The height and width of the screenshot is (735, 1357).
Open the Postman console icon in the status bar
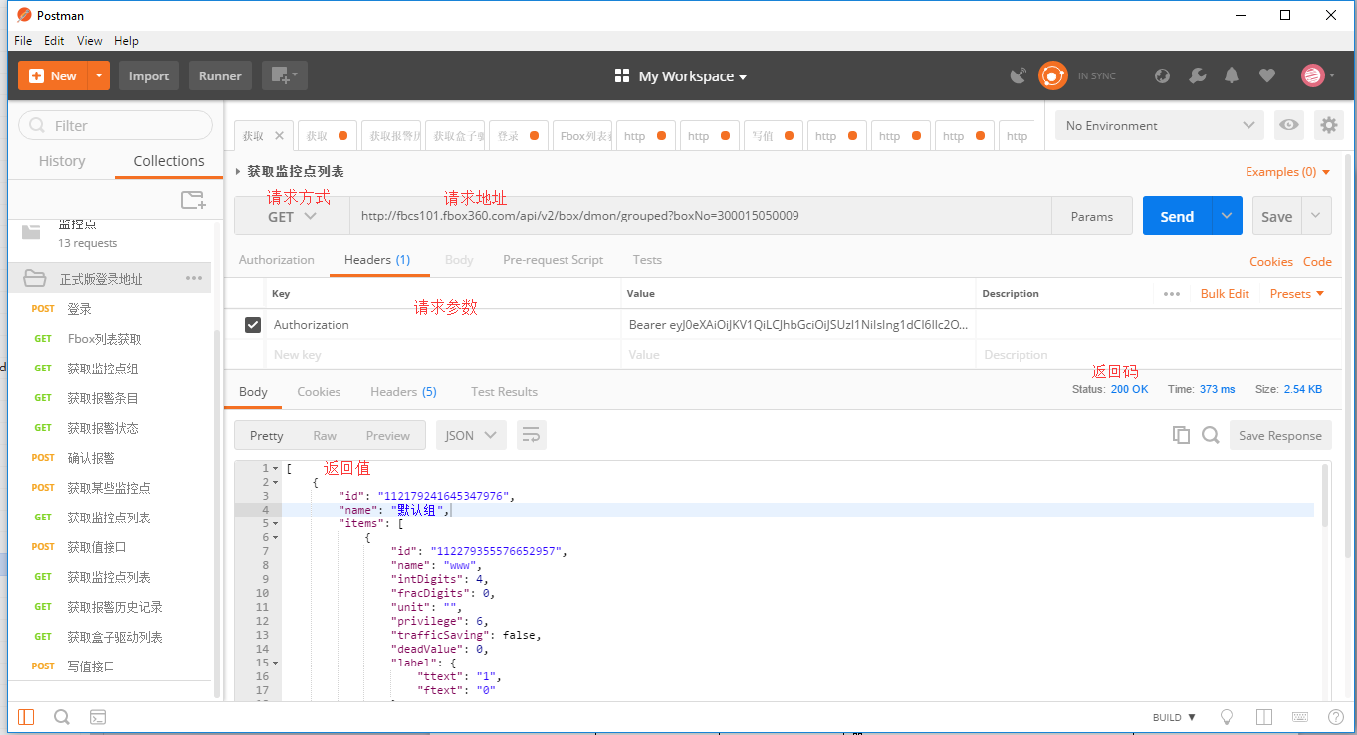click(98, 717)
